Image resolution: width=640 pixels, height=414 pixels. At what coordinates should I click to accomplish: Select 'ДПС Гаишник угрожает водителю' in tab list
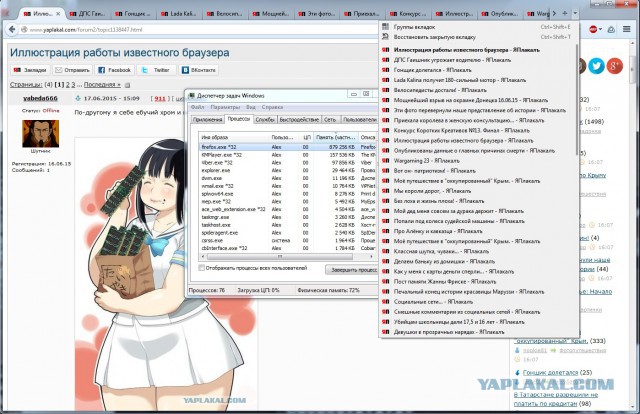[478, 60]
